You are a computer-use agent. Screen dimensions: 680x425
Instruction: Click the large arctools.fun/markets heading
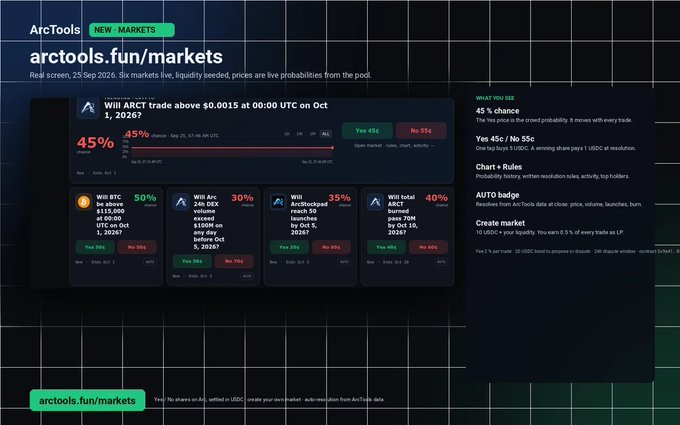tap(126, 56)
